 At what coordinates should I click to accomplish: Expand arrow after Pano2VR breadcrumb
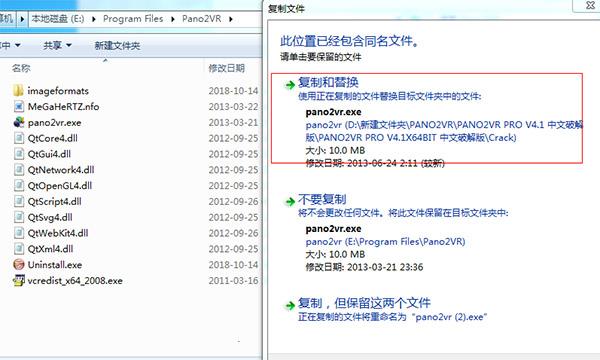tap(231, 19)
